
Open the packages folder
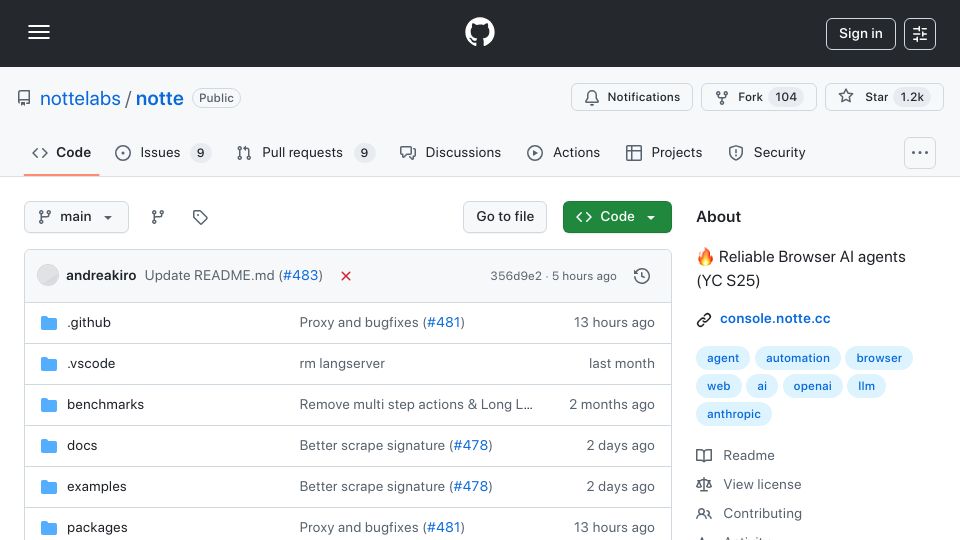(97, 528)
